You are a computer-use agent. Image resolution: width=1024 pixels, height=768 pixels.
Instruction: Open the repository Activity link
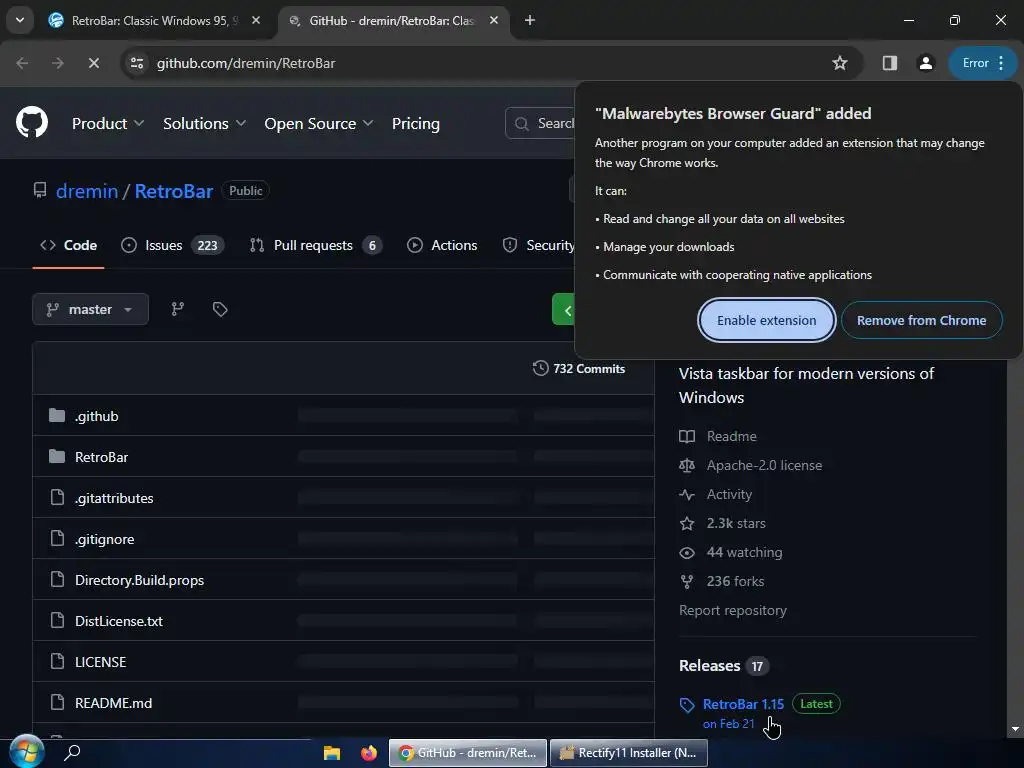click(x=716, y=494)
